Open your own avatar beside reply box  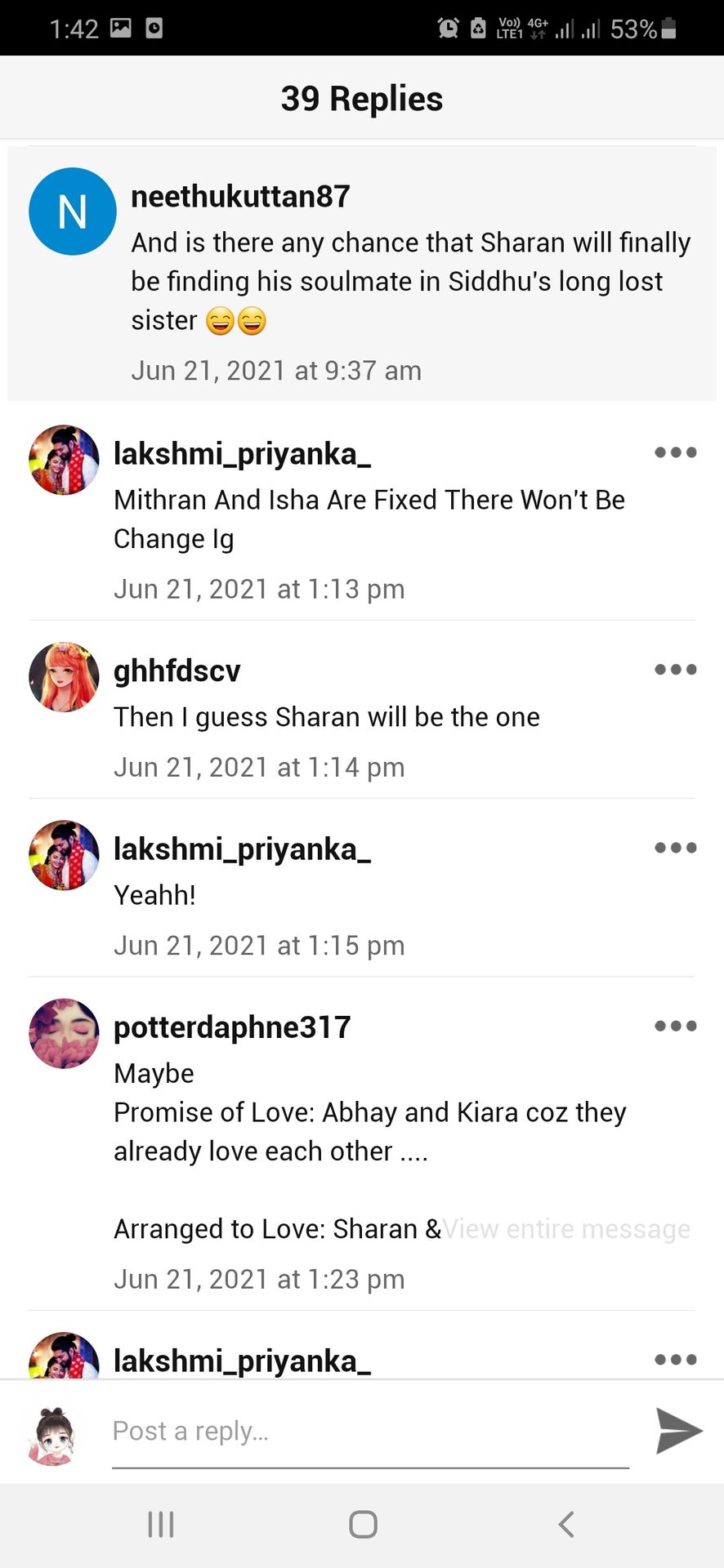tap(52, 1434)
